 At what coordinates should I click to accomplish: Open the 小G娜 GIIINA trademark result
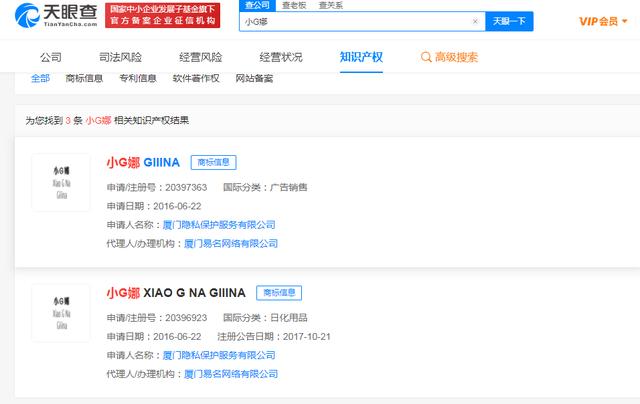click(x=143, y=162)
